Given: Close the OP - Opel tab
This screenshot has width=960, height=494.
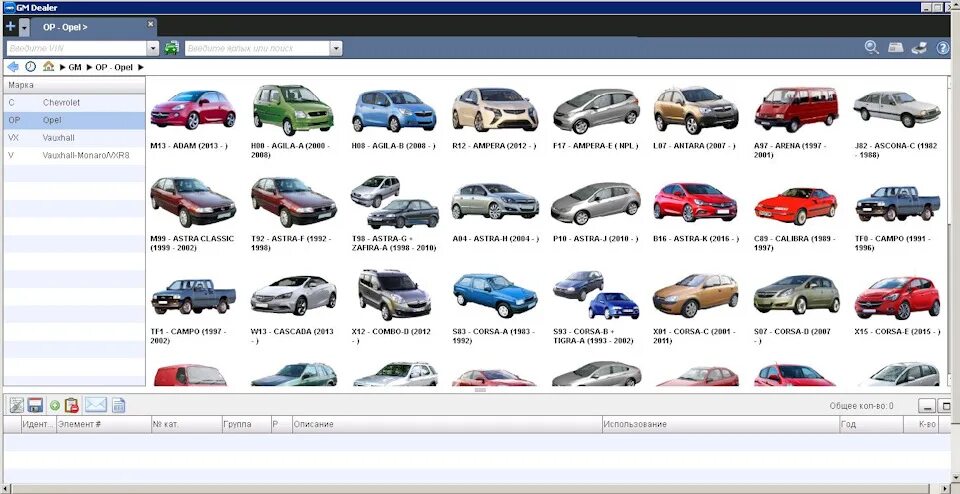Looking at the screenshot, I should point(151,24).
